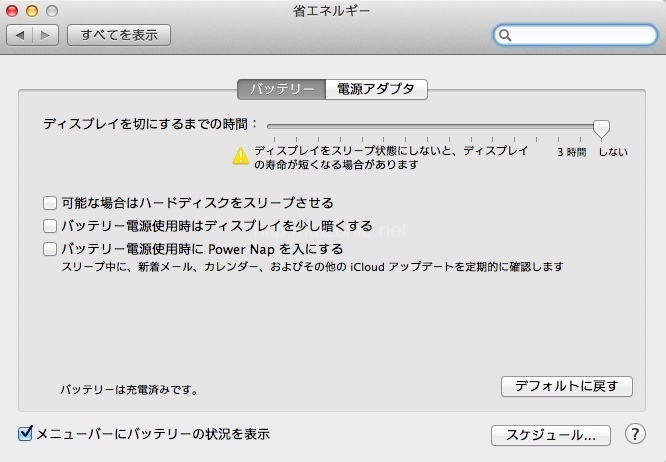Viewport: 666px width, 462px height.
Task: Click the 省エネルギー window title
Action: (x=331, y=11)
